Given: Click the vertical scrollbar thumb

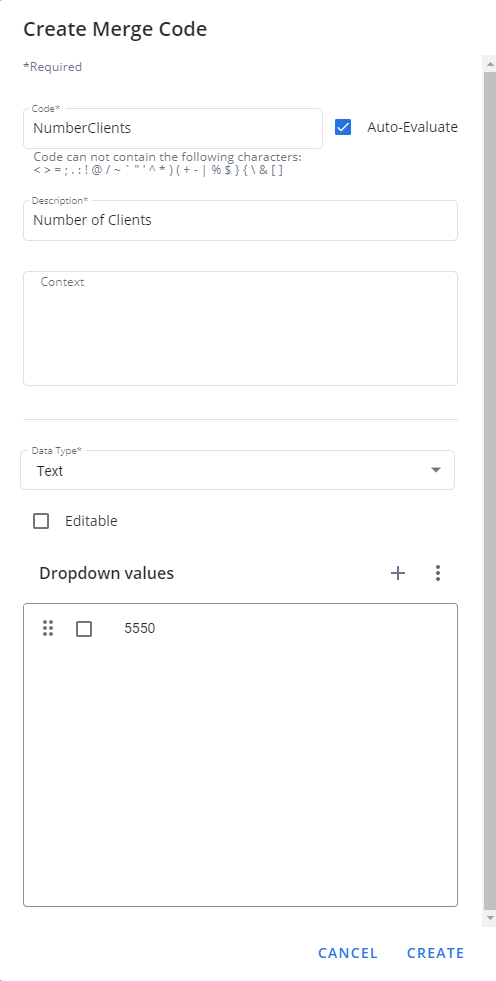Looking at the screenshot, I should tap(489, 491).
